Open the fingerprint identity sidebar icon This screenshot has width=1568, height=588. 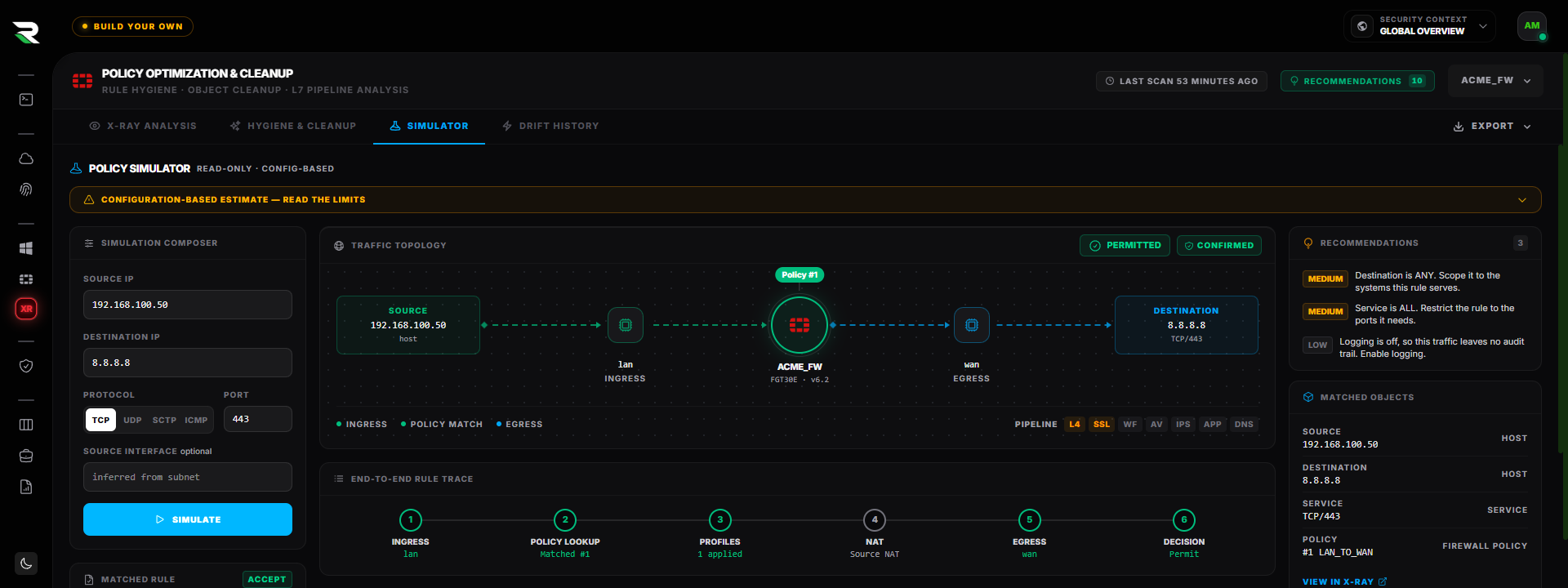click(x=26, y=189)
